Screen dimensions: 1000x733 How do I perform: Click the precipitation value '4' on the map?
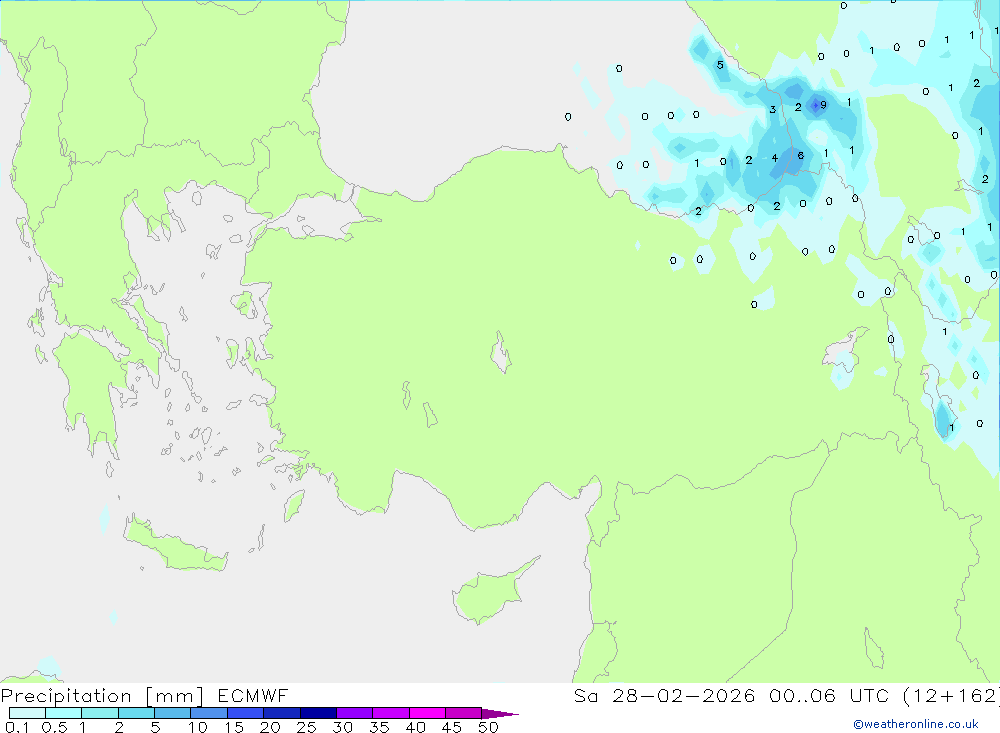[774, 158]
